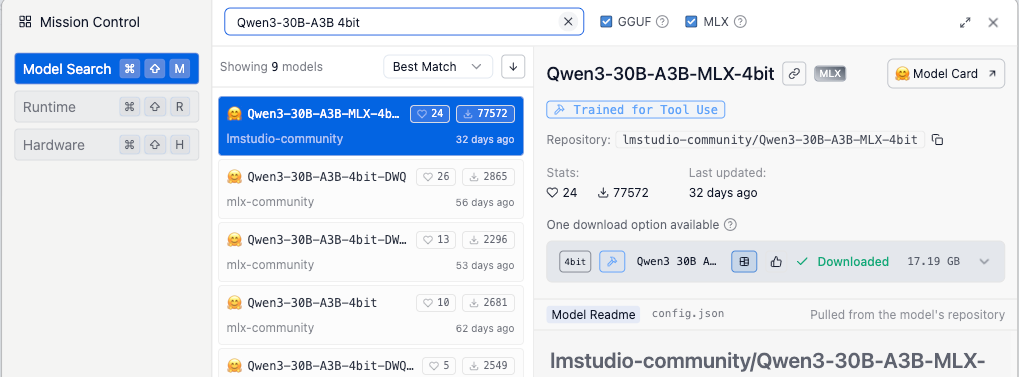The height and width of the screenshot is (377, 1019).
Task: Click the green Downloaded status
Action: coord(843,261)
